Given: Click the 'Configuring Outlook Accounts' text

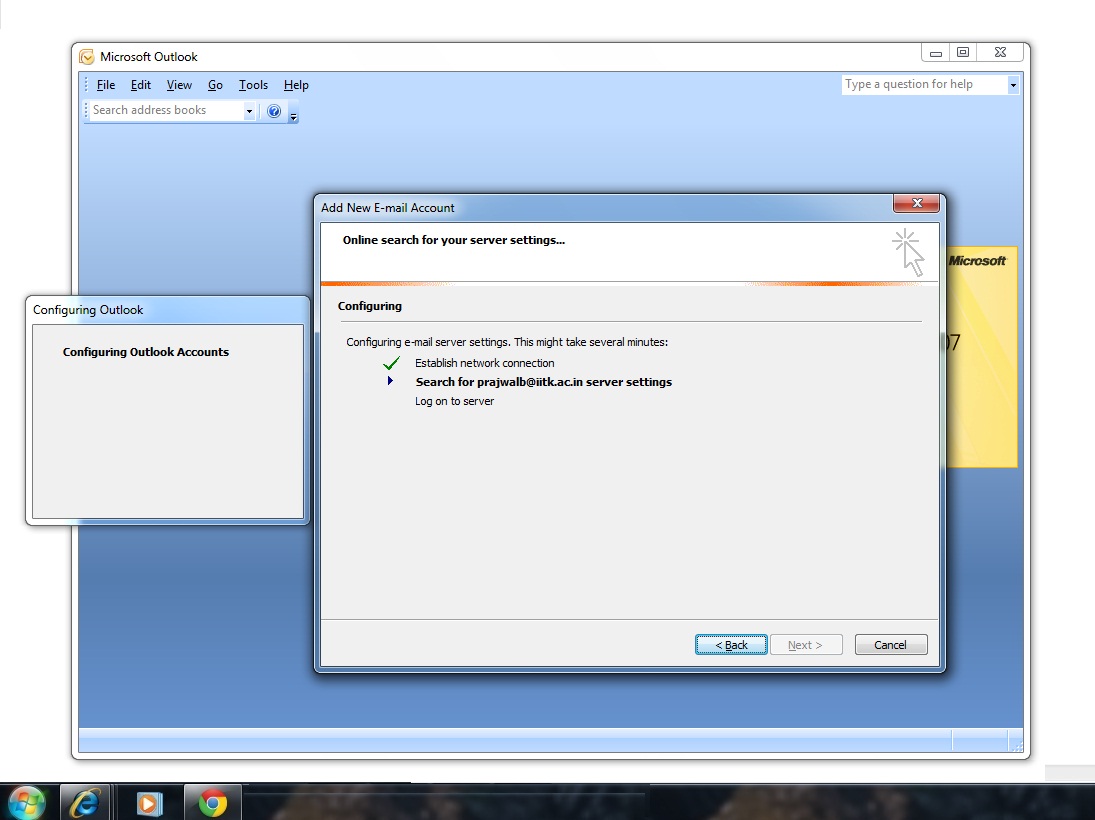Looking at the screenshot, I should tap(146, 352).
